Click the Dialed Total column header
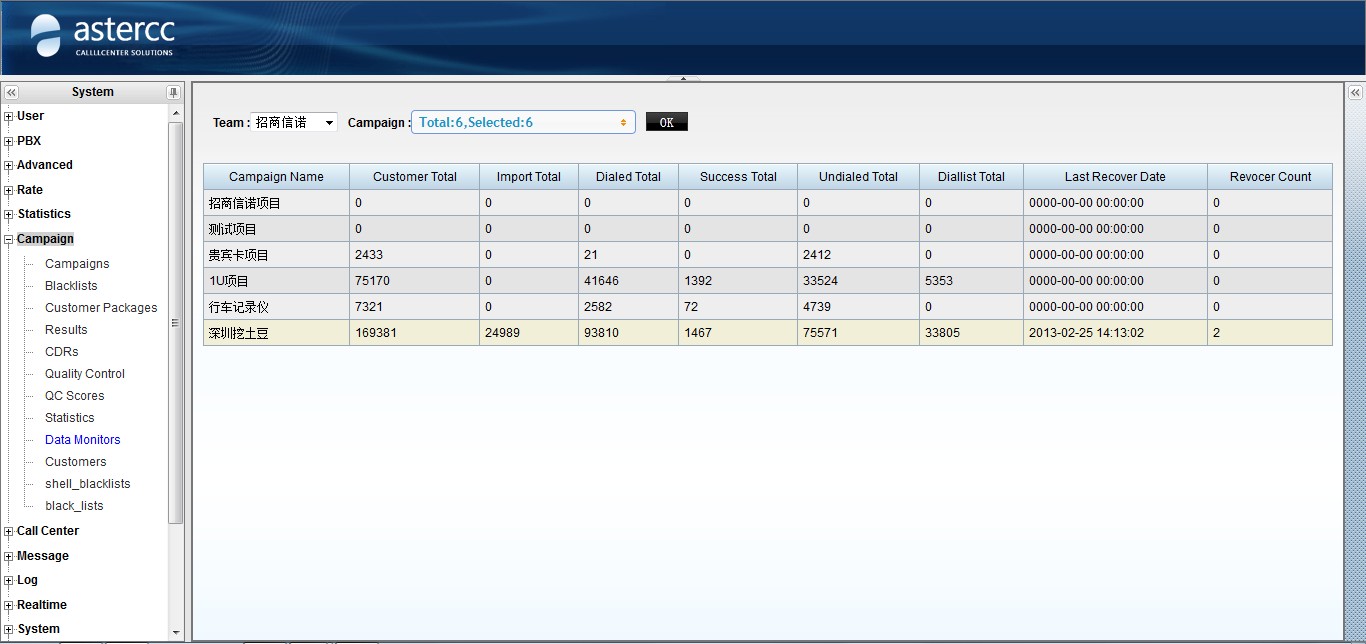The image size is (1366, 644). [x=628, y=177]
